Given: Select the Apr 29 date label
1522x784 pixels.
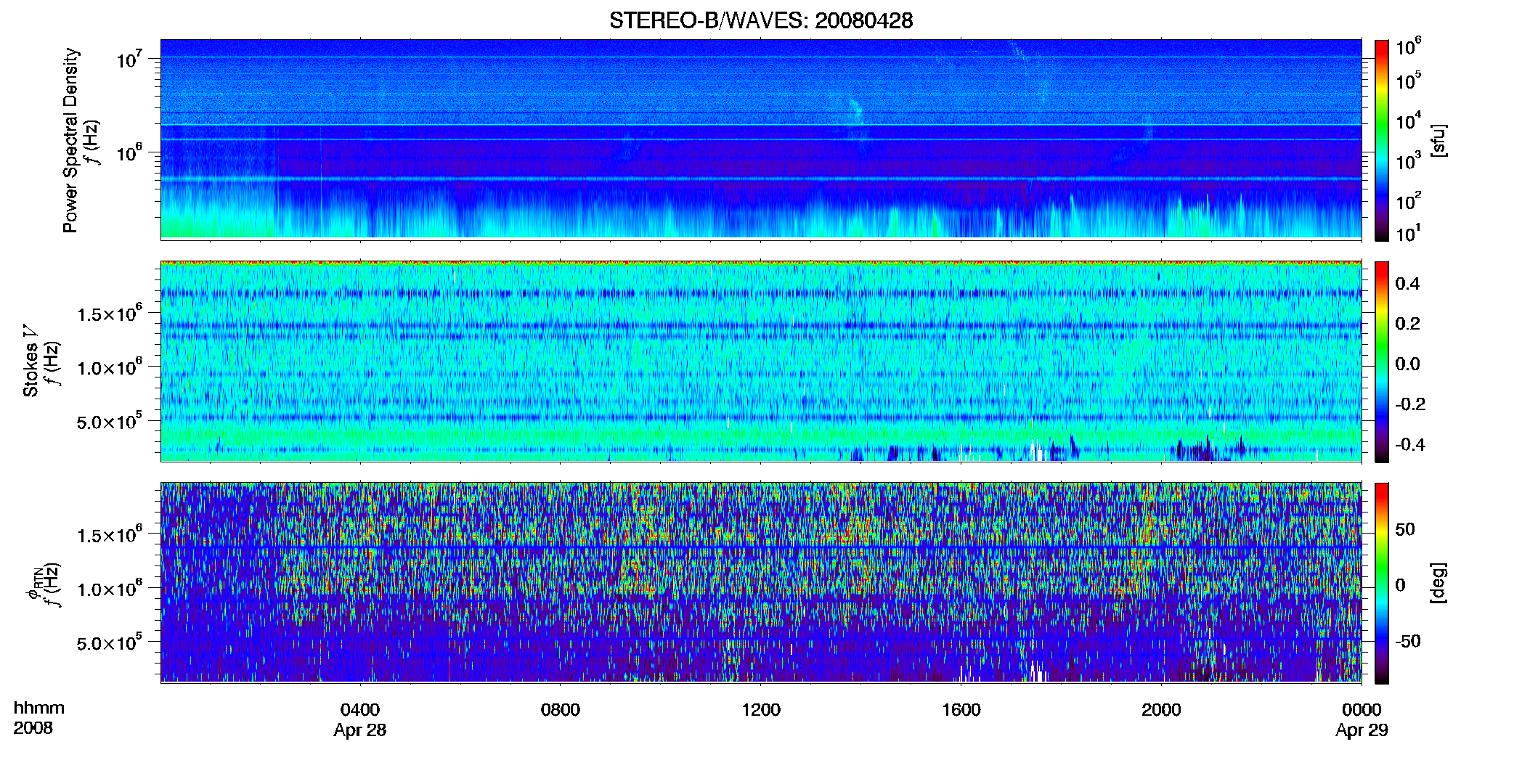Looking at the screenshot, I should pyautogui.click(x=1362, y=730).
